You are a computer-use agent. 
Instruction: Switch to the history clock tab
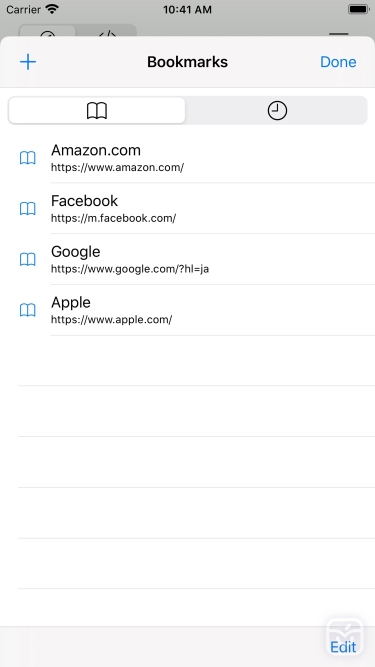point(277,111)
